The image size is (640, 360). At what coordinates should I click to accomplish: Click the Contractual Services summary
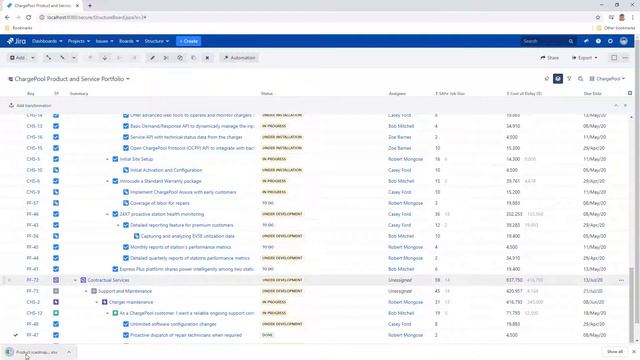pos(108,280)
